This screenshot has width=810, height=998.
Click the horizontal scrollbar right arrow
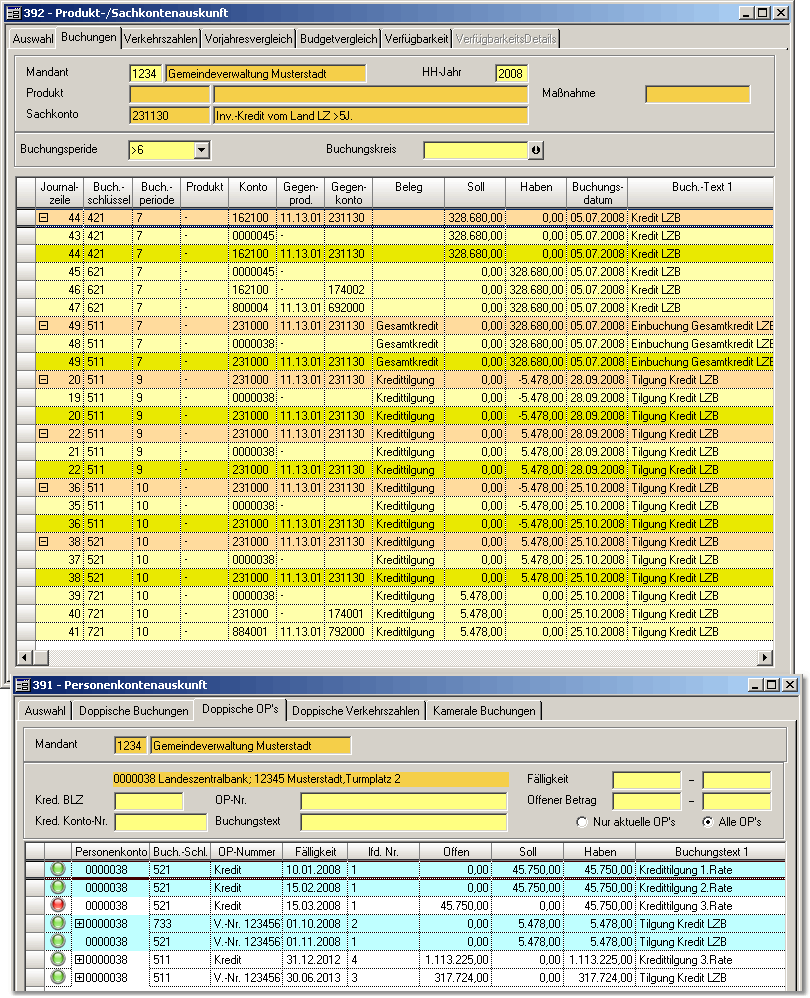[765, 657]
